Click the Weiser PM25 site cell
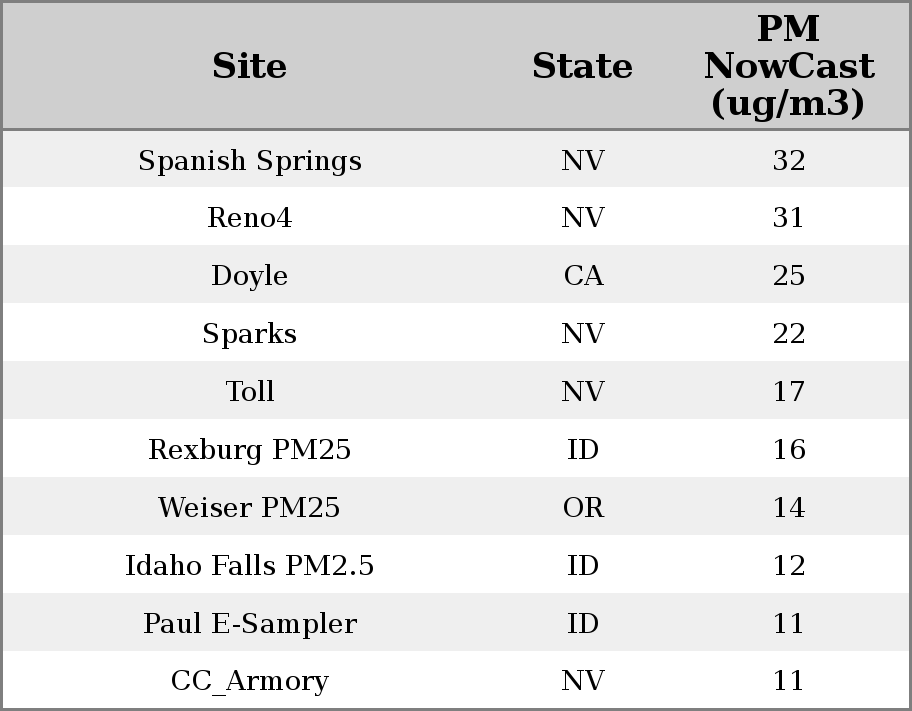The height and width of the screenshot is (711, 912). coord(249,508)
